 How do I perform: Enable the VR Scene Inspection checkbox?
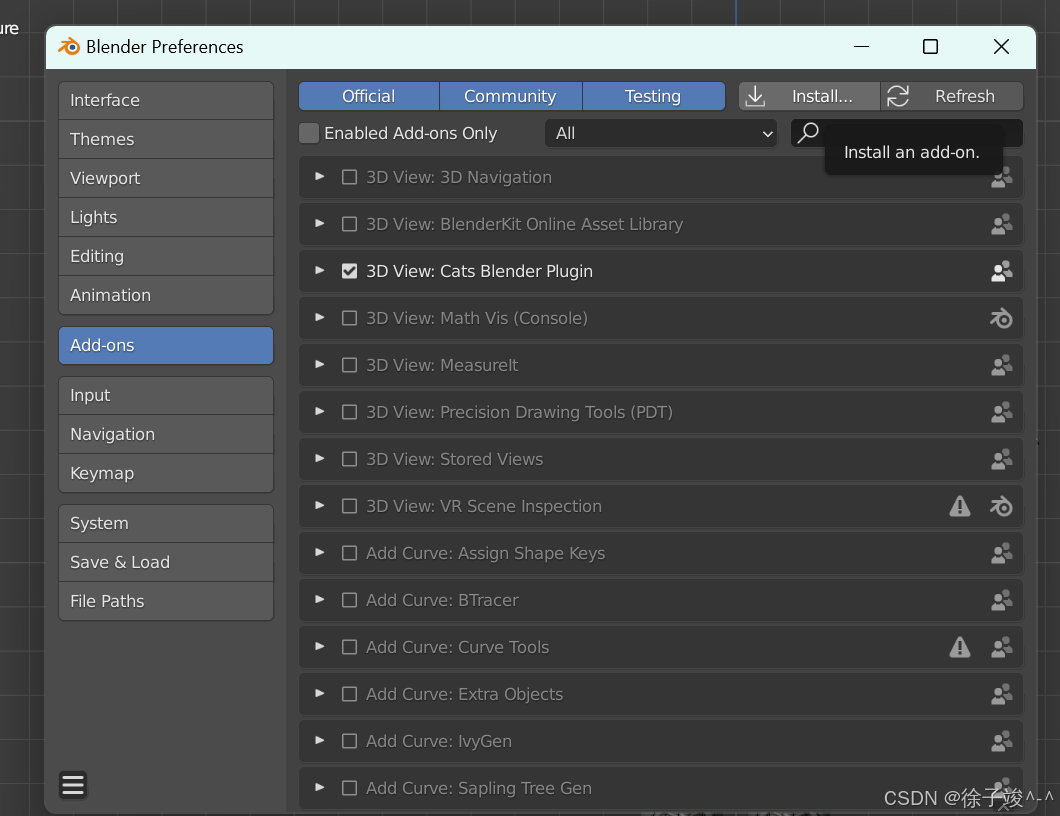pos(350,506)
